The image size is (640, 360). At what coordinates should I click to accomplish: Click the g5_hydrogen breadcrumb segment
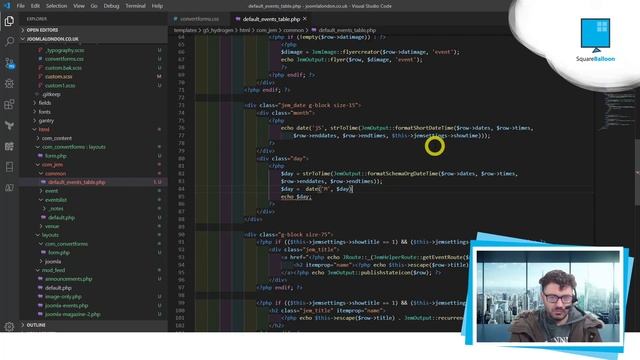tap(218, 30)
